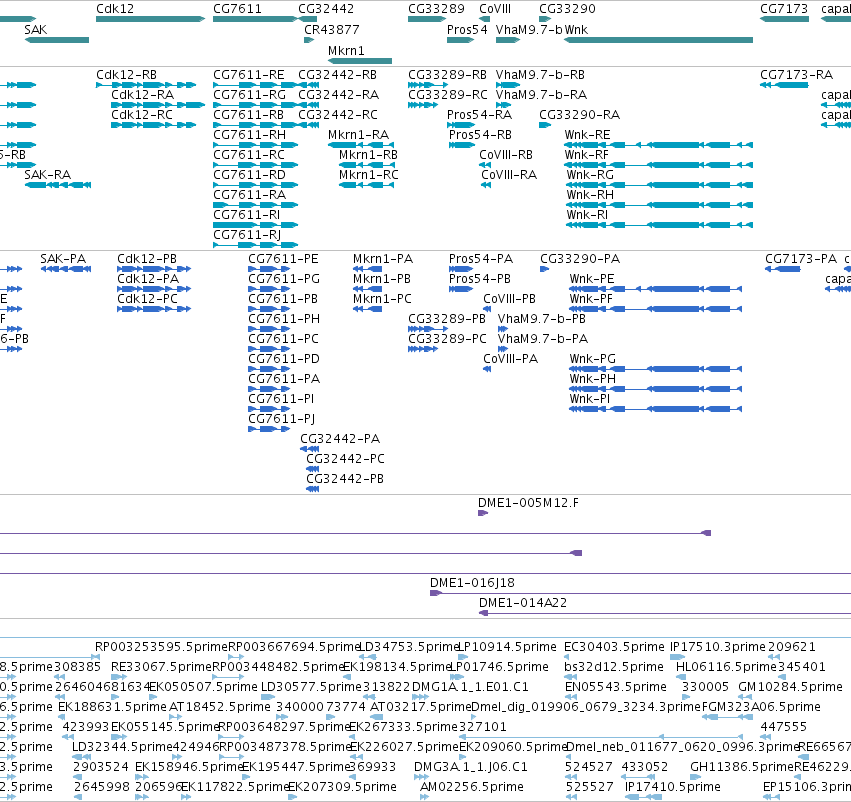
Task: Click EST label GH11386.5prime
Action: 742,766
